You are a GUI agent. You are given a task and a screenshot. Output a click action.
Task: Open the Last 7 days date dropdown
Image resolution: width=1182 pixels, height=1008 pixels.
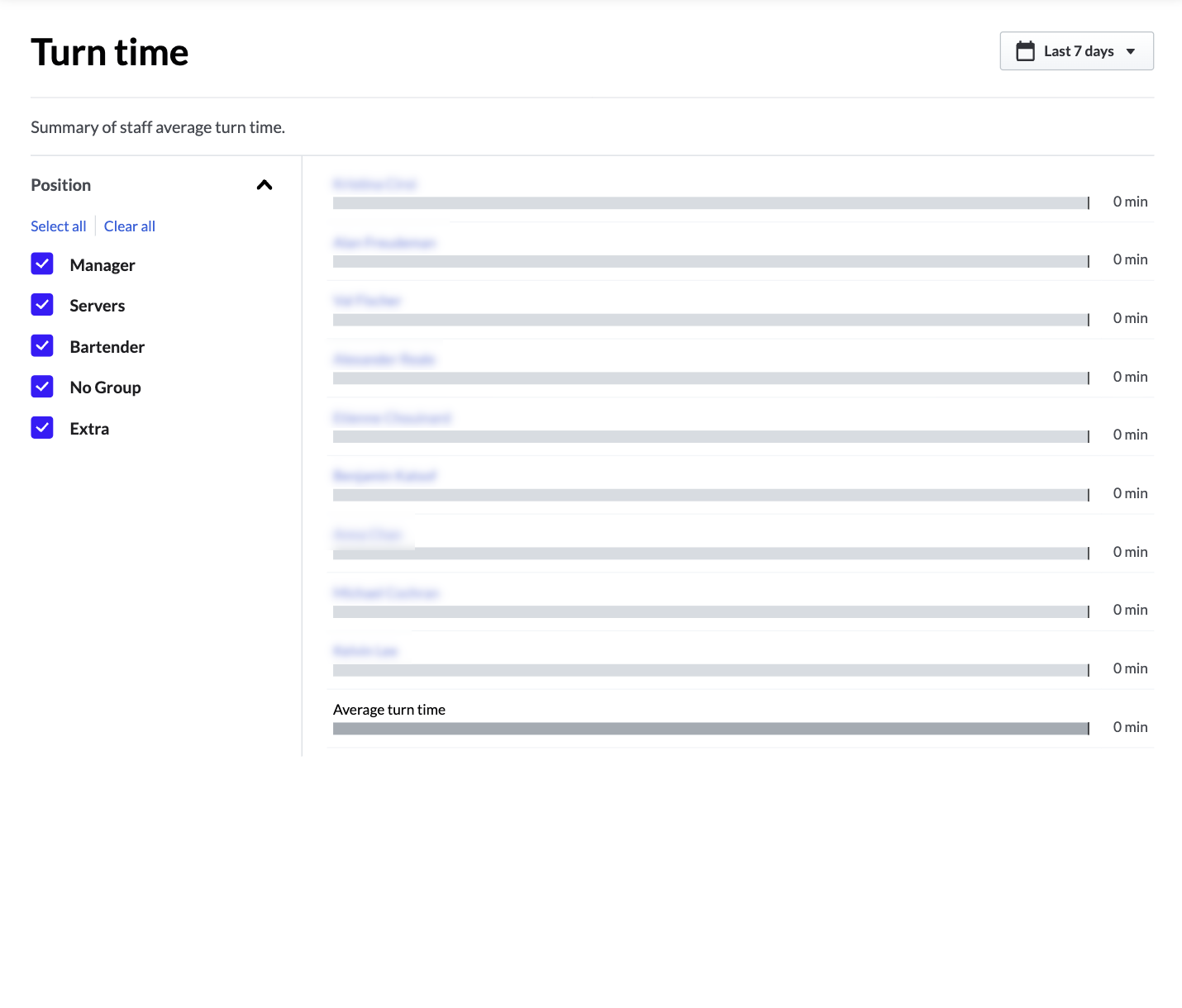(1076, 51)
